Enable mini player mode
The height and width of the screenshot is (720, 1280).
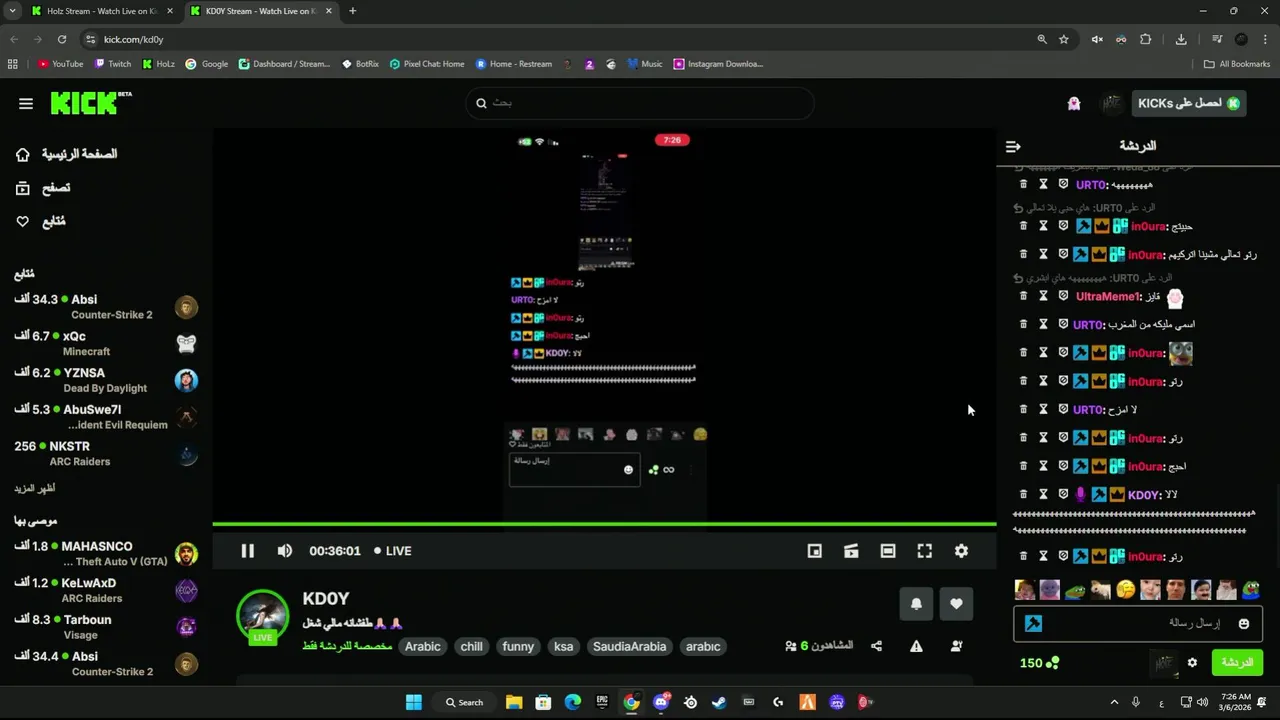click(x=814, y=551)
